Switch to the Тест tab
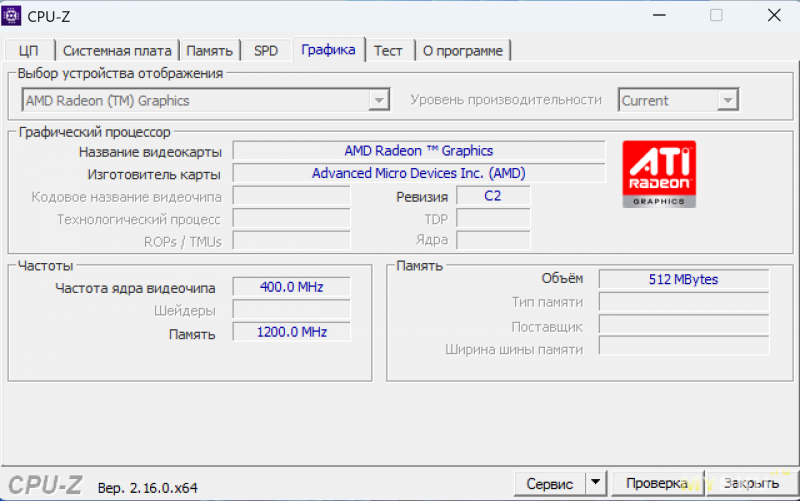This screenshot has height=501, width=800. [388, 50]
